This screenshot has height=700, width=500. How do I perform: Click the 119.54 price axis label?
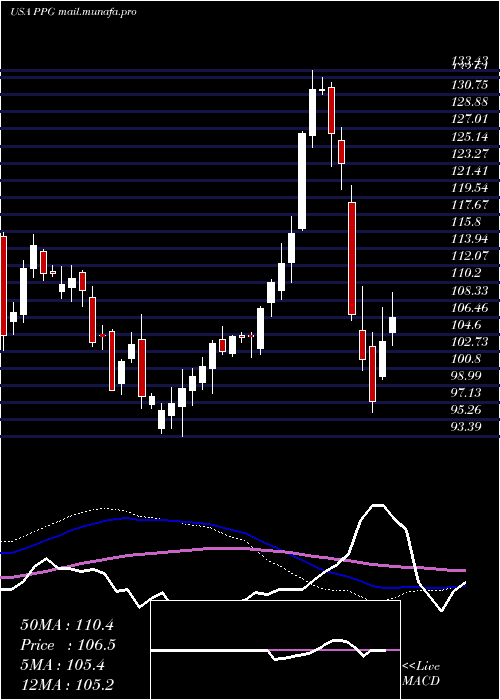(470, 188)
